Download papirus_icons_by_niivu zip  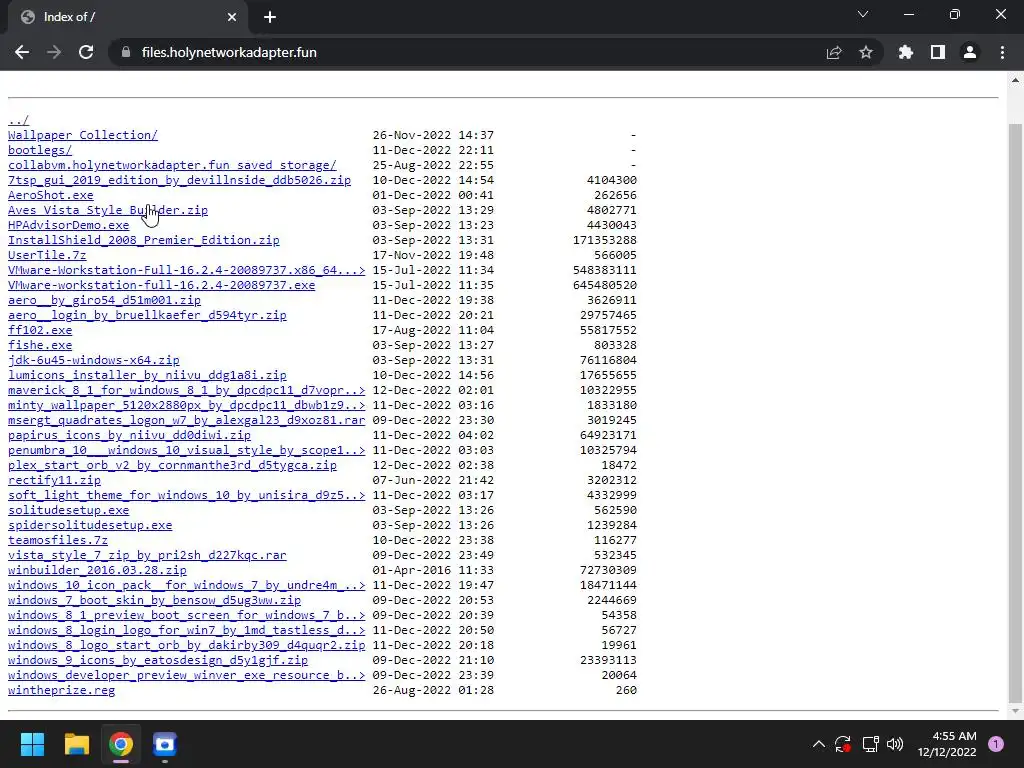(129, 436)
